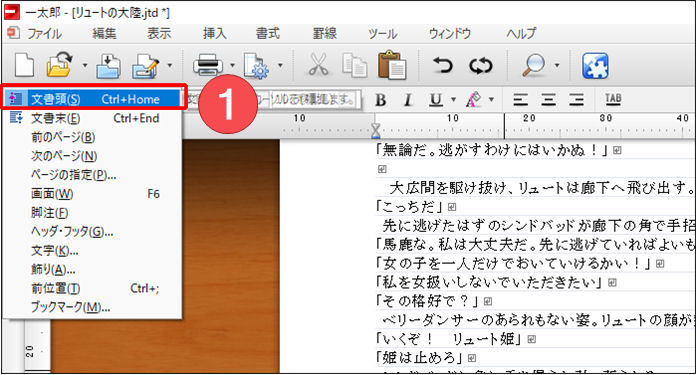Viewport: 697px width, 375px height.
Task: Click the Undo arrow icon
Action: click(x=443, y=65)
